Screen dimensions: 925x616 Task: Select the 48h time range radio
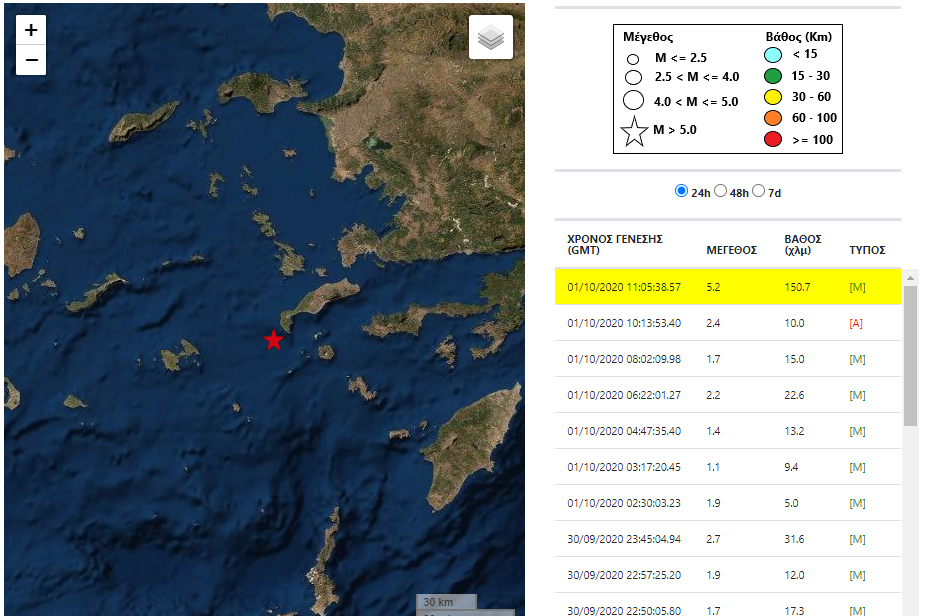click(721, 191)
